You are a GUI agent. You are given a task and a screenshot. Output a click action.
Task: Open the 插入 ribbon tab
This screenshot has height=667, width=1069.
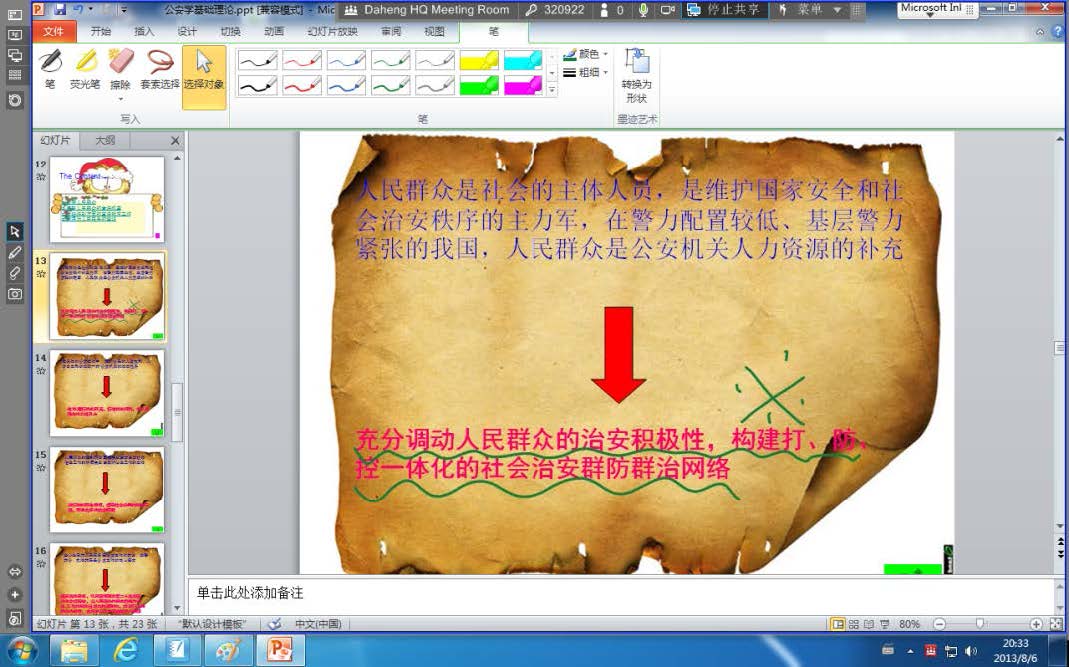click(144, 31)
